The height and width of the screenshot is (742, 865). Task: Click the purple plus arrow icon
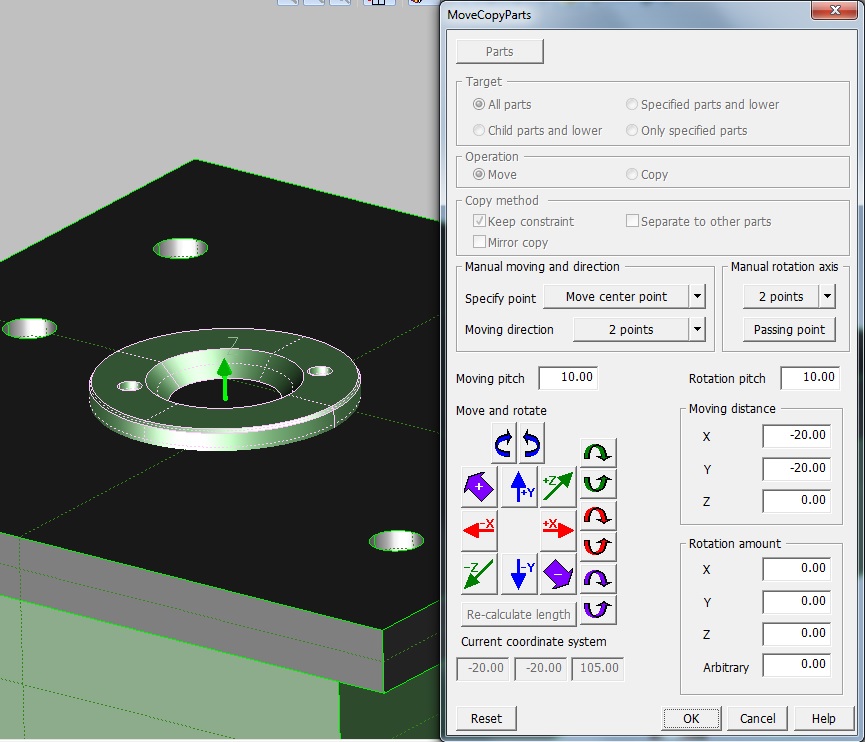[x=479, y=486]
